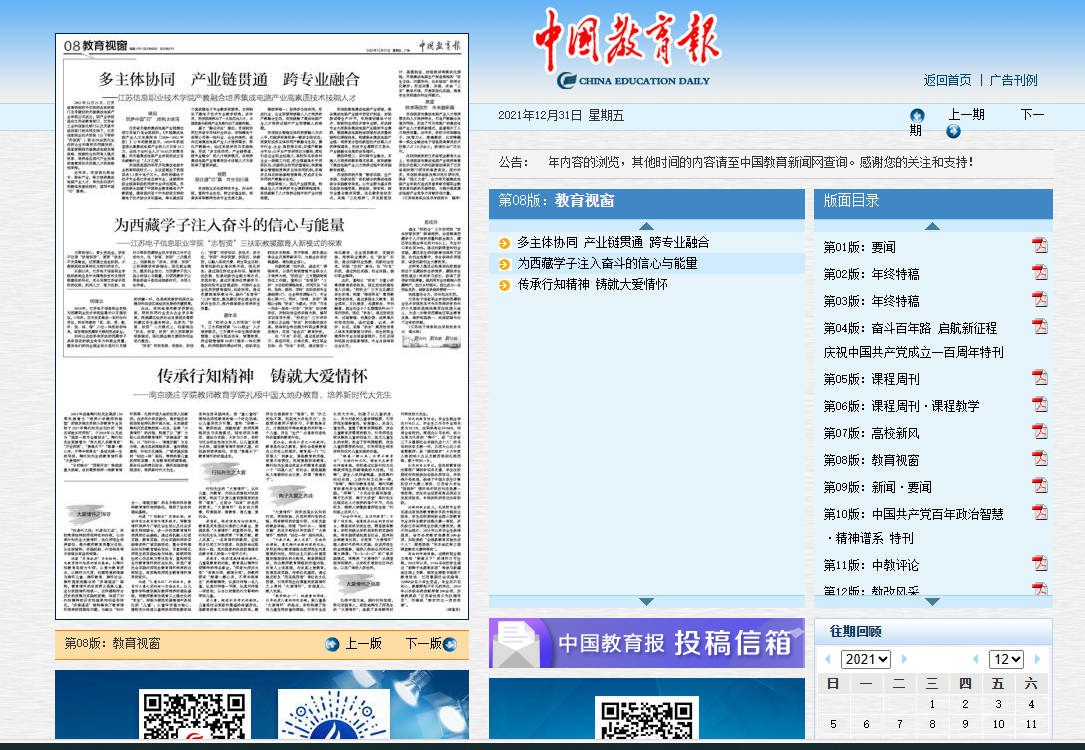The width and height of the screenshot is (1085, 750).
Task: Click the PDF icon beside 第09版 新闻·要闻
Action: click(x=1039, y=486)
